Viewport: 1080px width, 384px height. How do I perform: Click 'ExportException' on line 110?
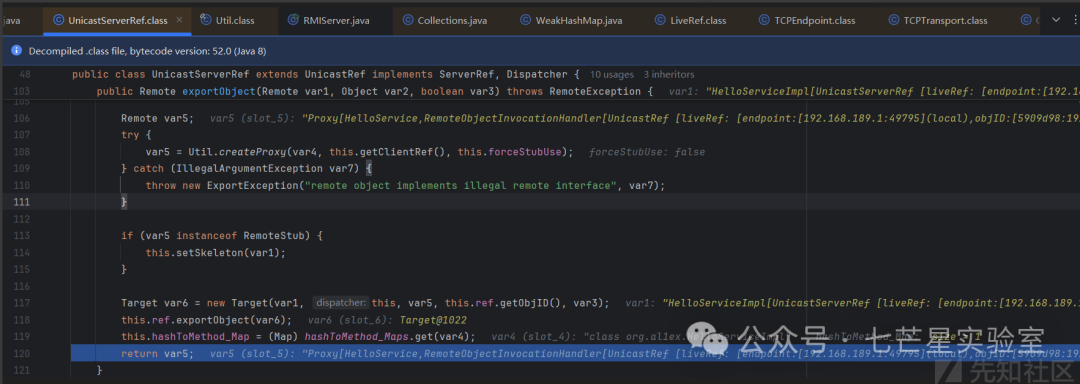tap(252, 185)
